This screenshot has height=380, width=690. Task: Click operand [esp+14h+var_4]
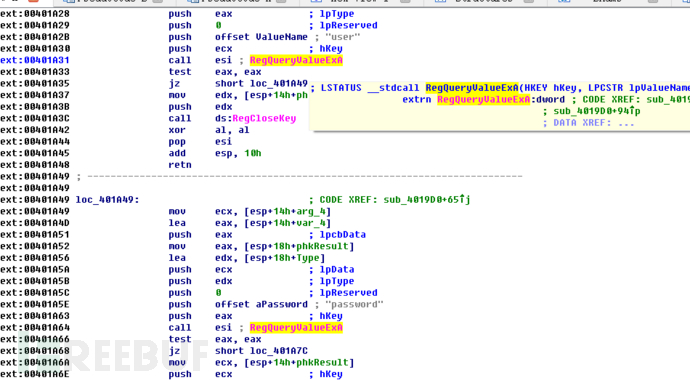(x=287, y=223)
